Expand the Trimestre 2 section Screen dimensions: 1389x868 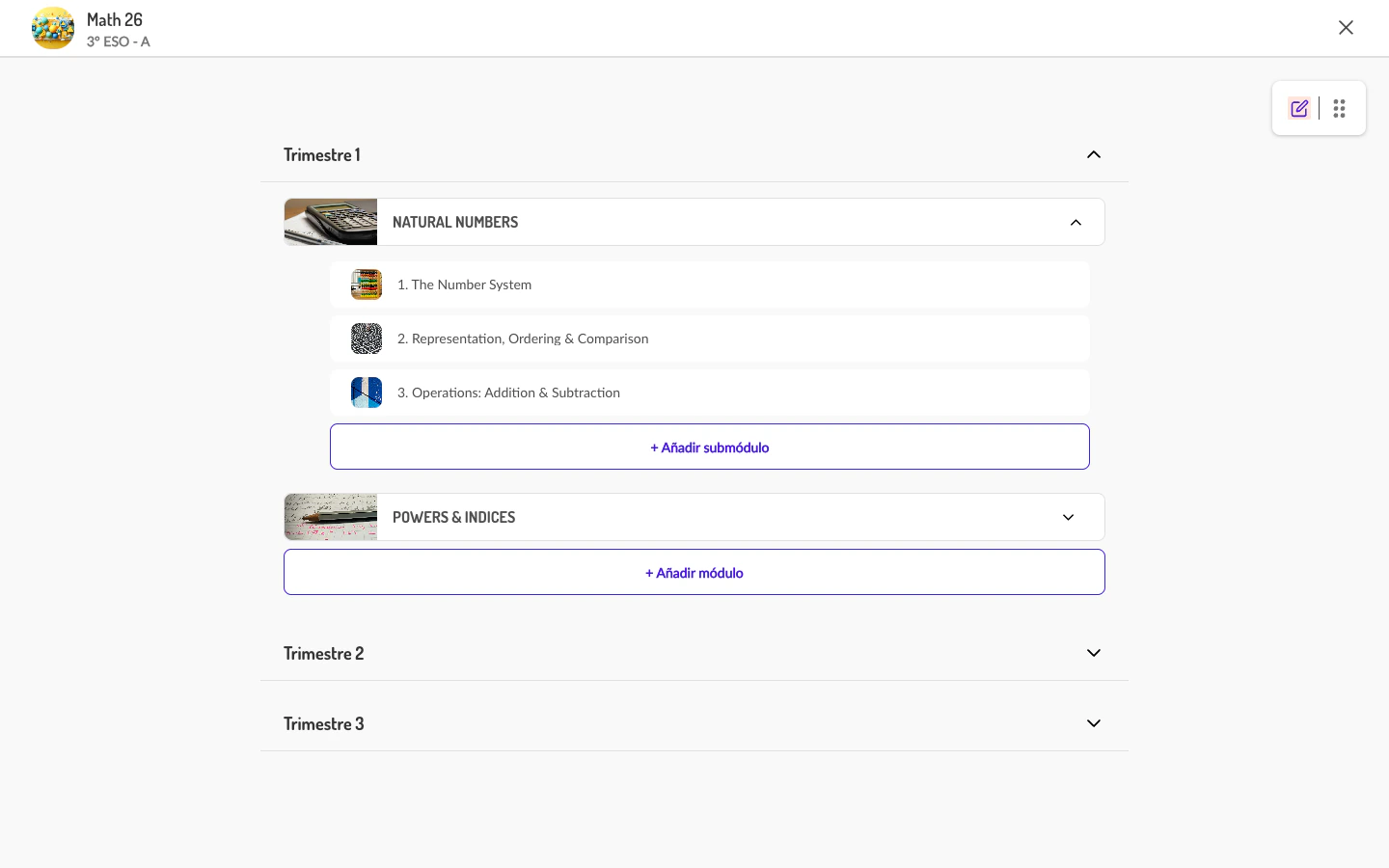pos(1094,653)
